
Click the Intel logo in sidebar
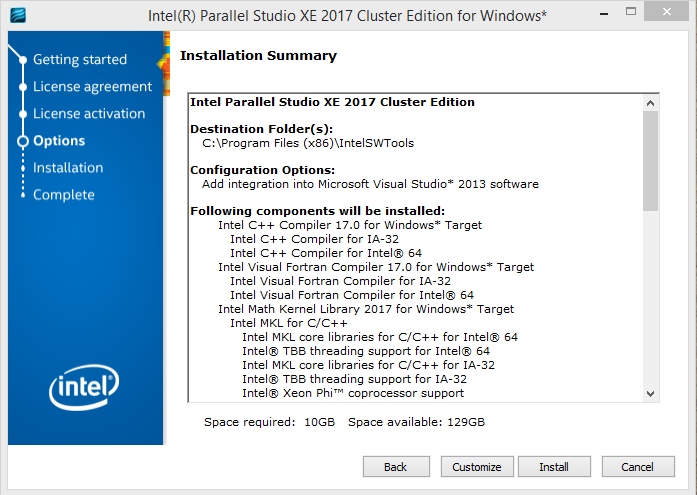[85, 384]
